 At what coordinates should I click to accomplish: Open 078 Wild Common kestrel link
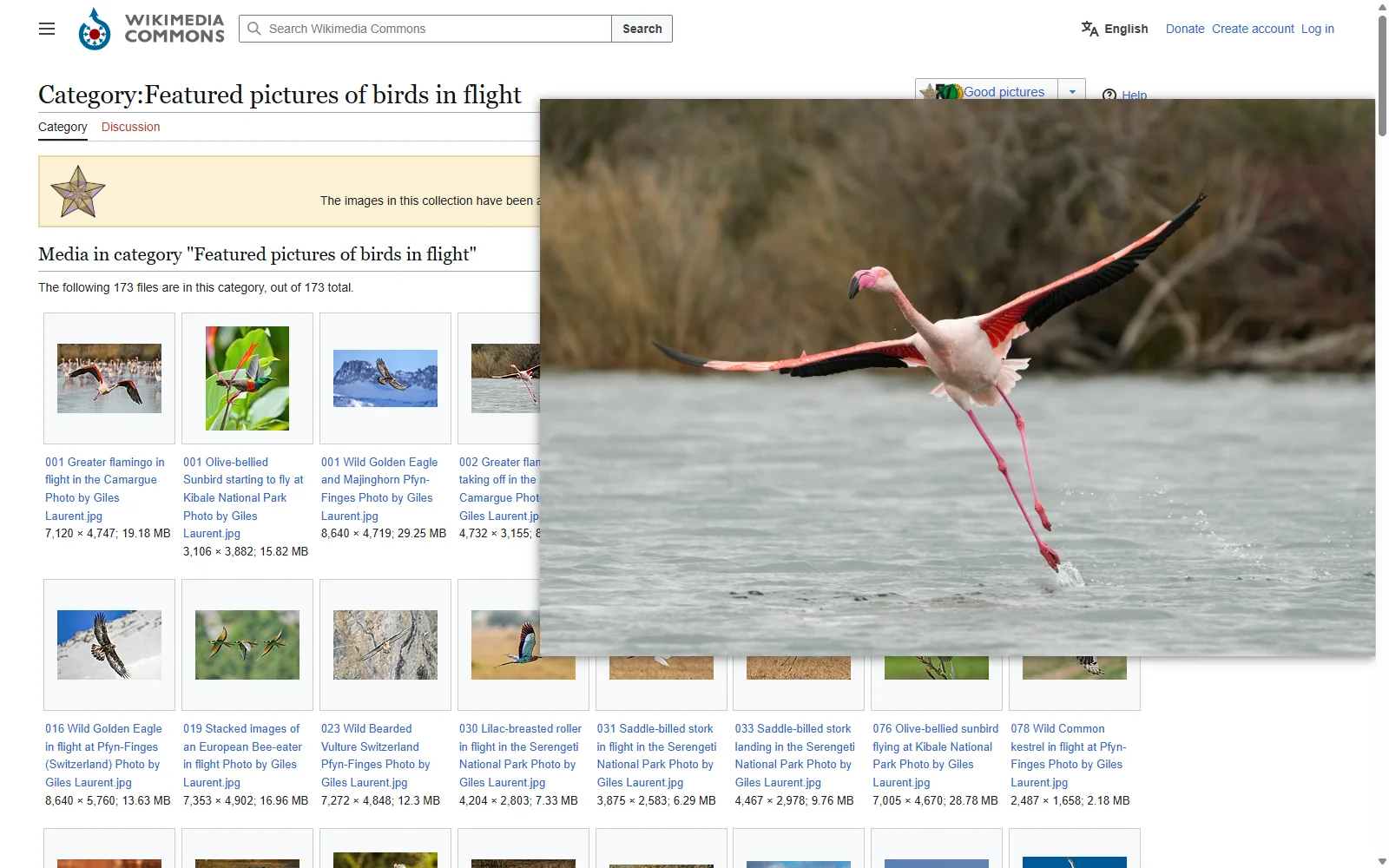[1068, 755]
